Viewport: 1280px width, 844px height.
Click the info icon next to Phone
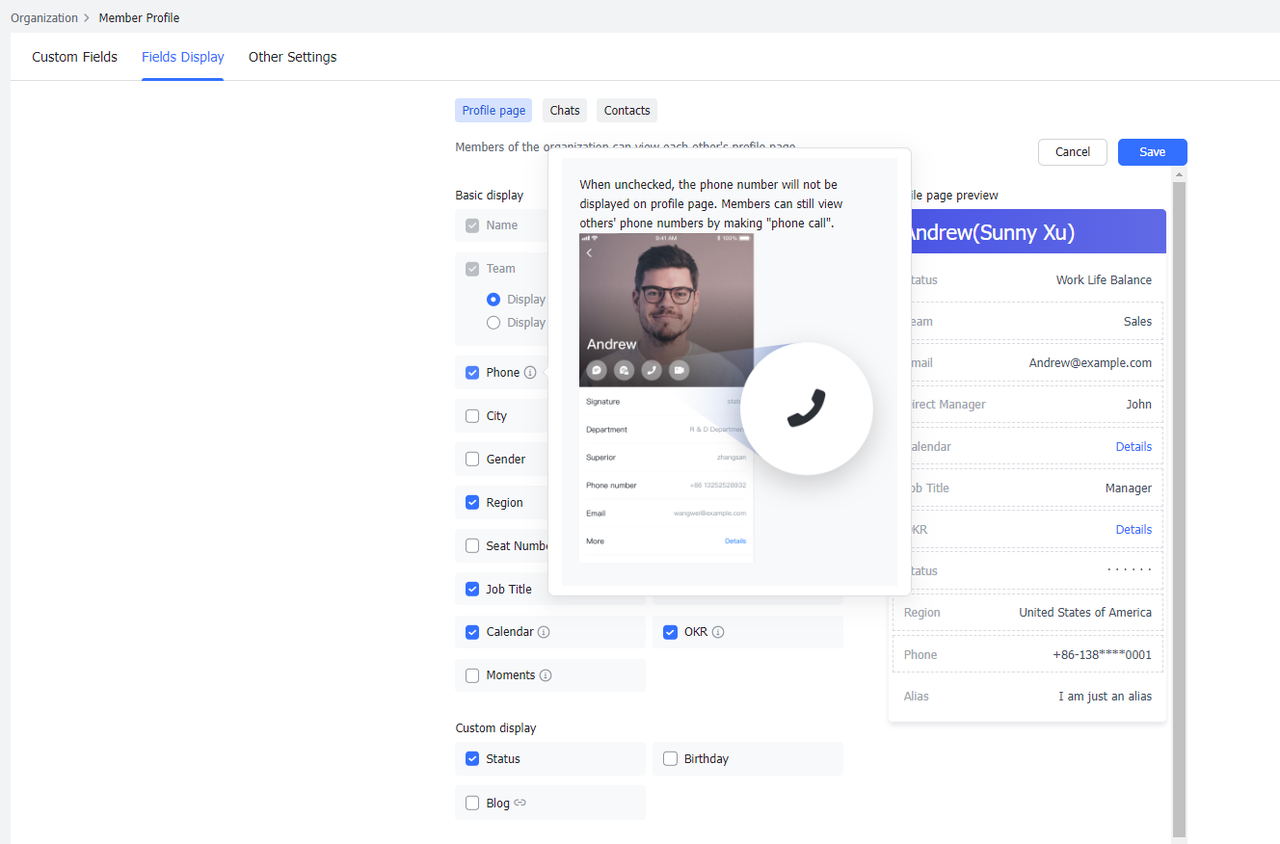pyautogui.click(x=530, y=373)
